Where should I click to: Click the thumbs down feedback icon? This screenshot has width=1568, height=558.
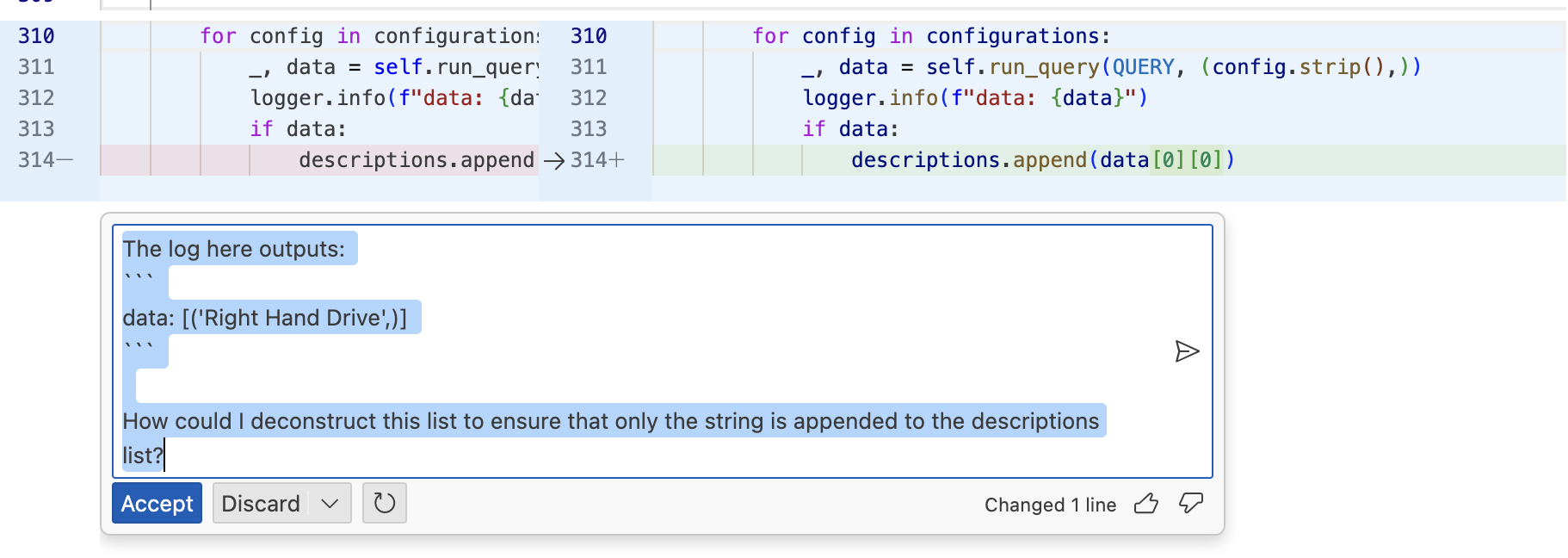[x=1191, y=504]
